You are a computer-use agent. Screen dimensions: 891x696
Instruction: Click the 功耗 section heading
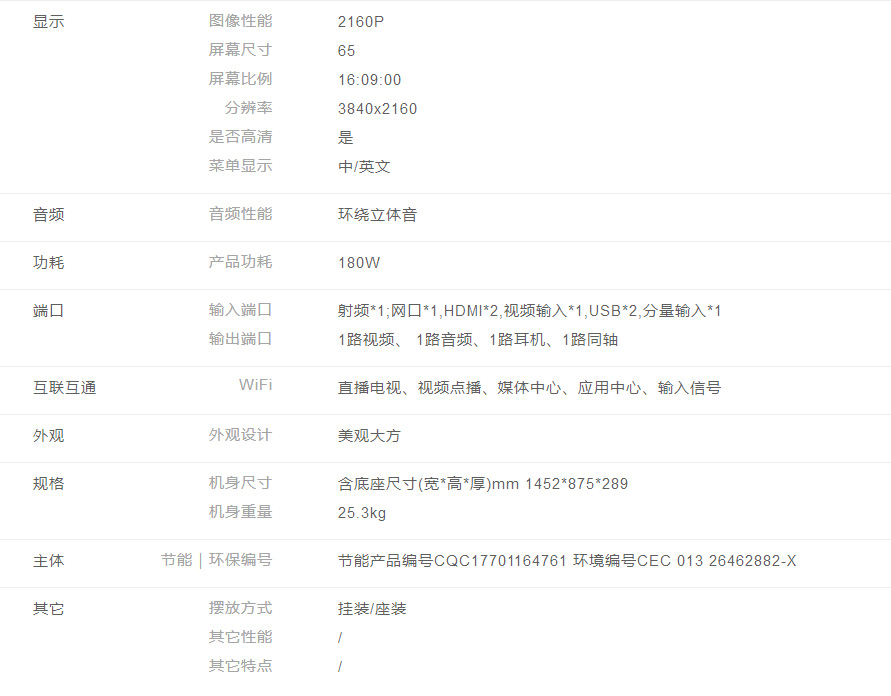(48, 263)
